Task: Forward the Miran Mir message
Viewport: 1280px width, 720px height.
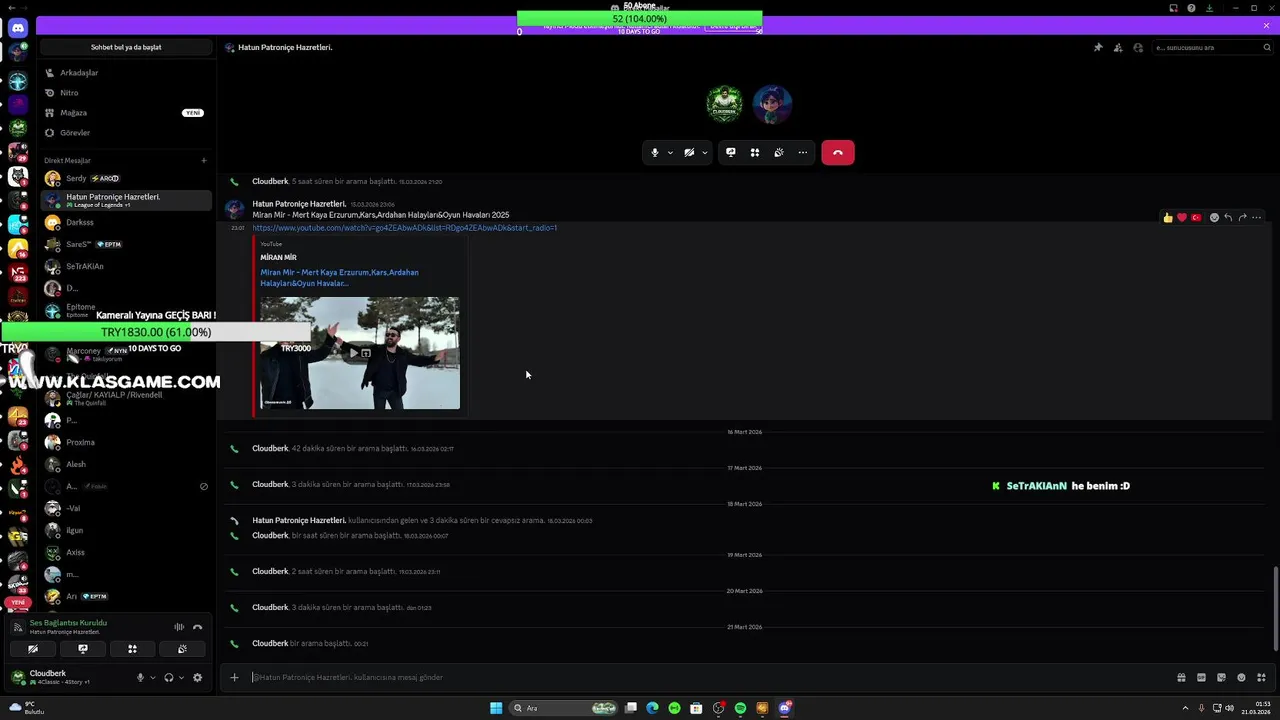Action: (1242, 217)
